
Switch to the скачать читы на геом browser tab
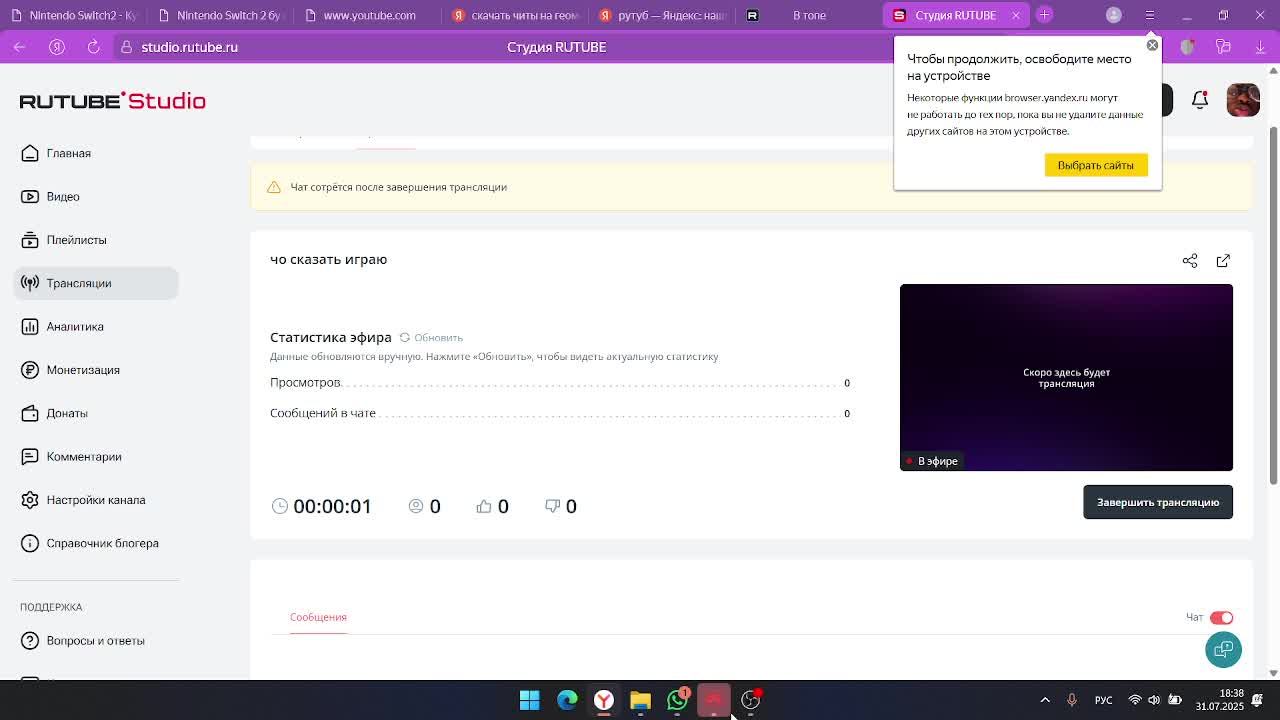[516, 15]
